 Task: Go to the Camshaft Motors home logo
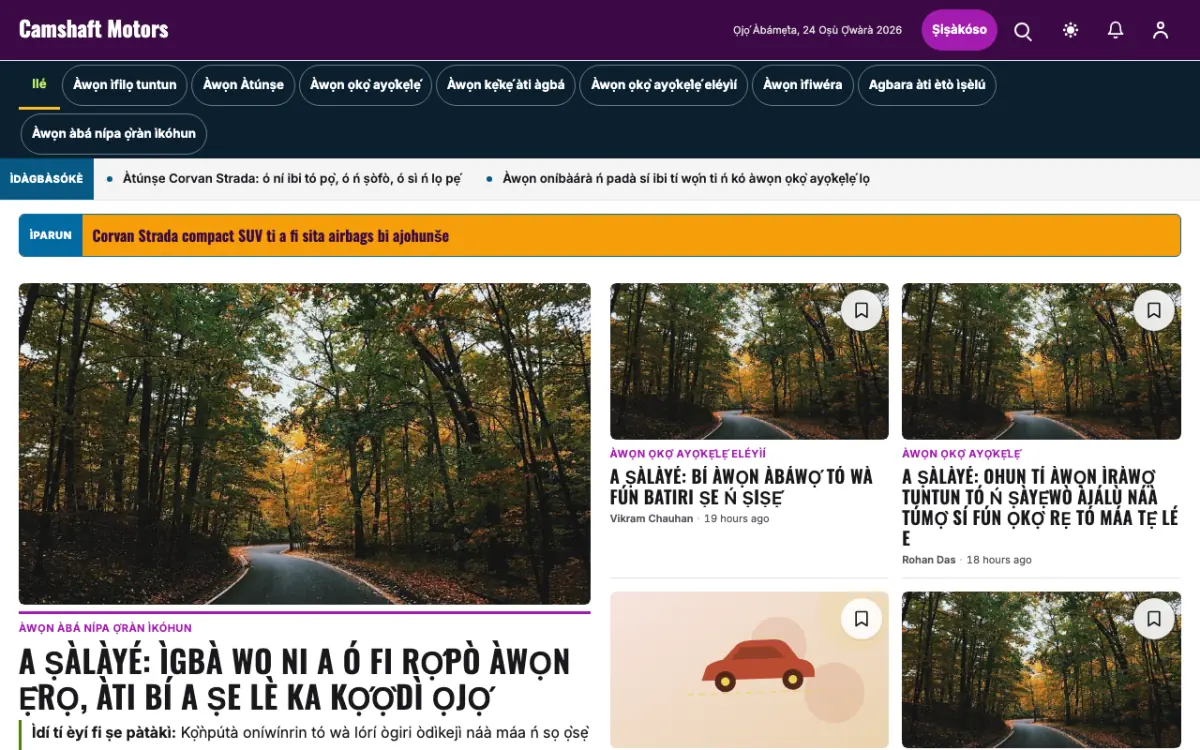[x=94, y=29]
